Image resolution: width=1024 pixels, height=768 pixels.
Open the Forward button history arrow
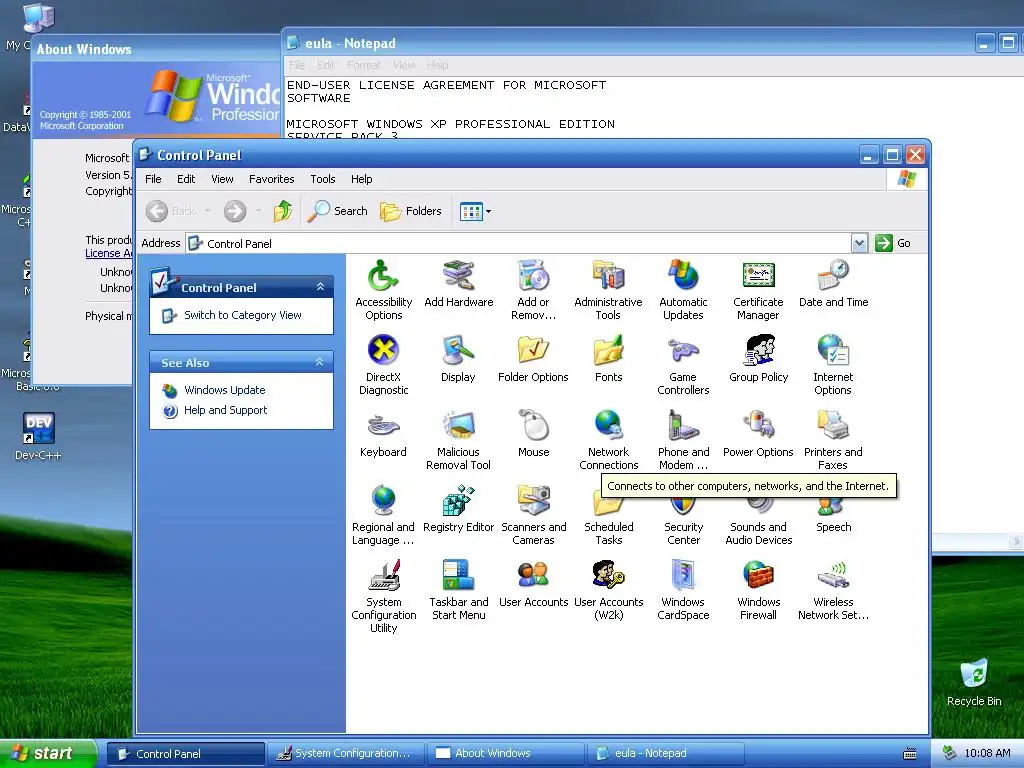[259, 211]
